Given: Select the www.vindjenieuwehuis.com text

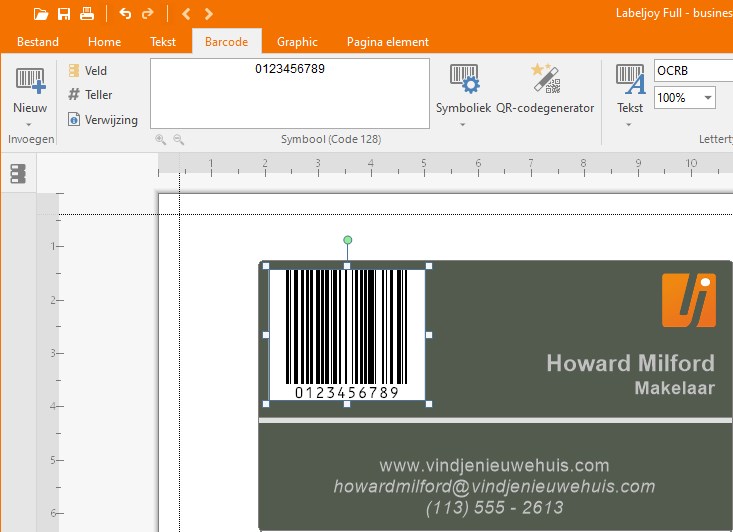Looking at the screenshot, I should [495, 465].
